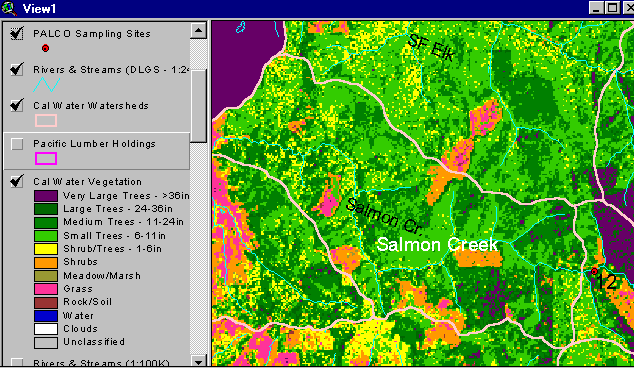Viewport: 634px width, 368px height.
Task: Click the legend scroll up arrow
Action: [x=199, y=30]
